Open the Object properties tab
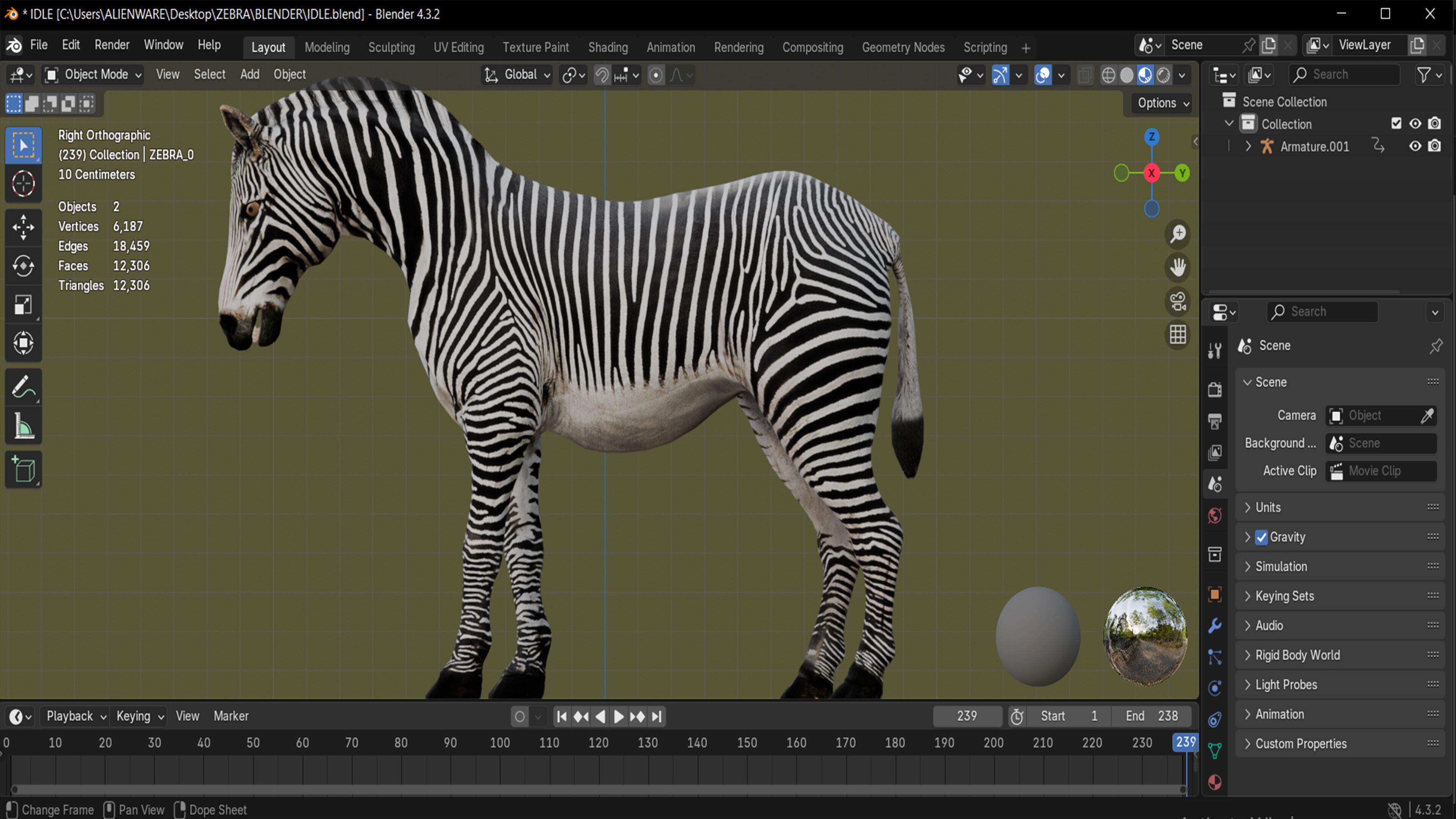 click(x=1214, y=594)
